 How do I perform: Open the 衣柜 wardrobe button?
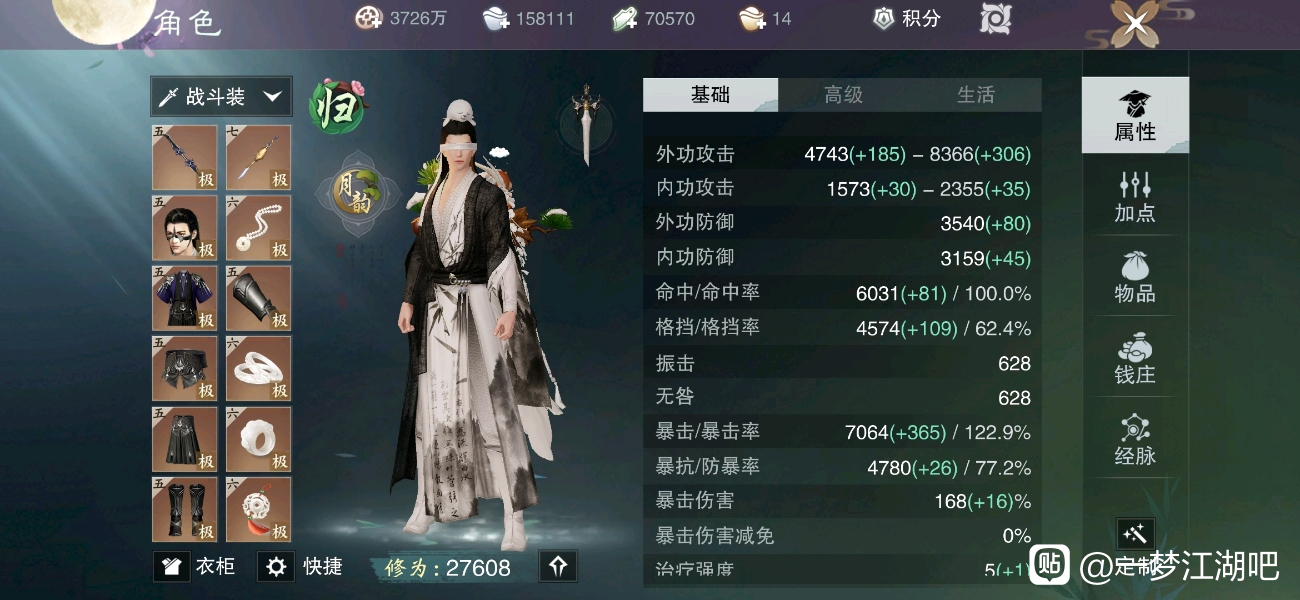[196, 567]
